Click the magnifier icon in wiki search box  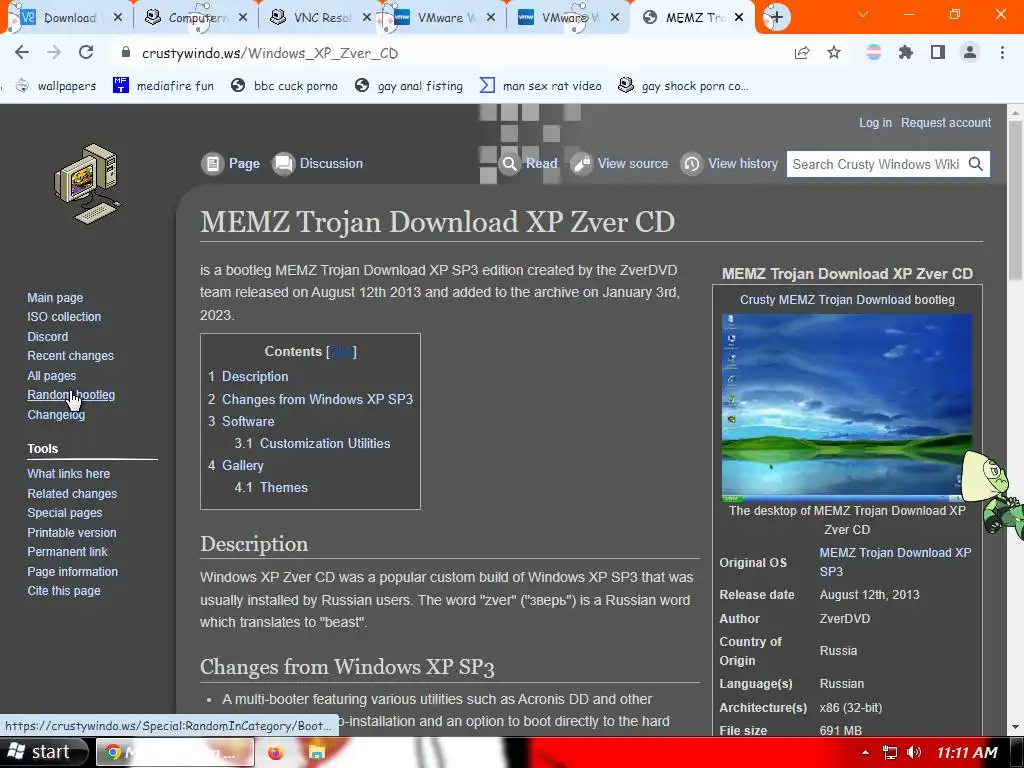tap(976, 164)
